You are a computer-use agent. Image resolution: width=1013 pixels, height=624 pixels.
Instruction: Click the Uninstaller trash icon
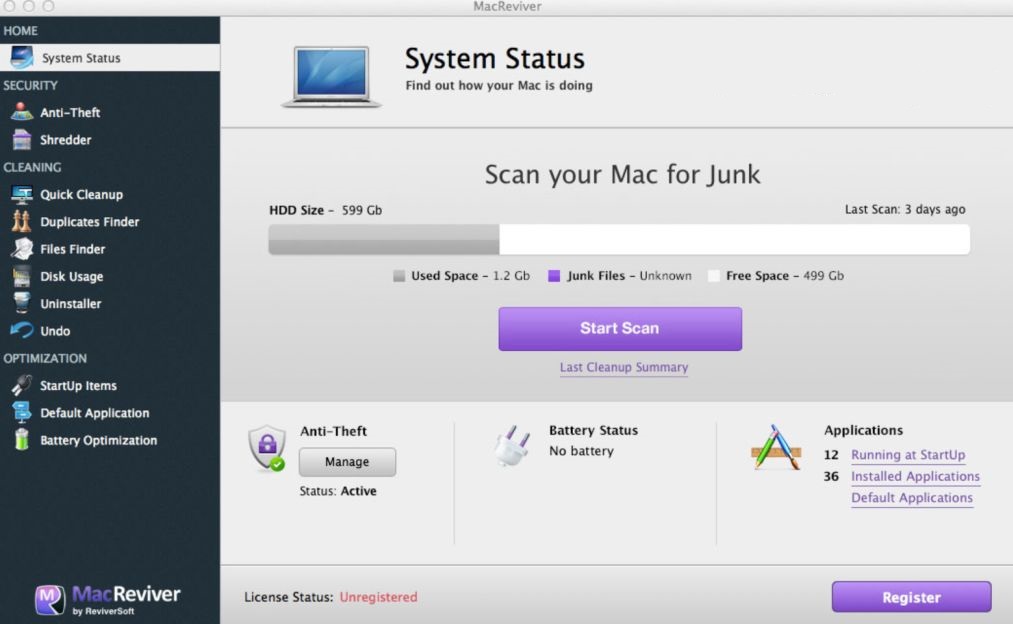coord(21,303)
